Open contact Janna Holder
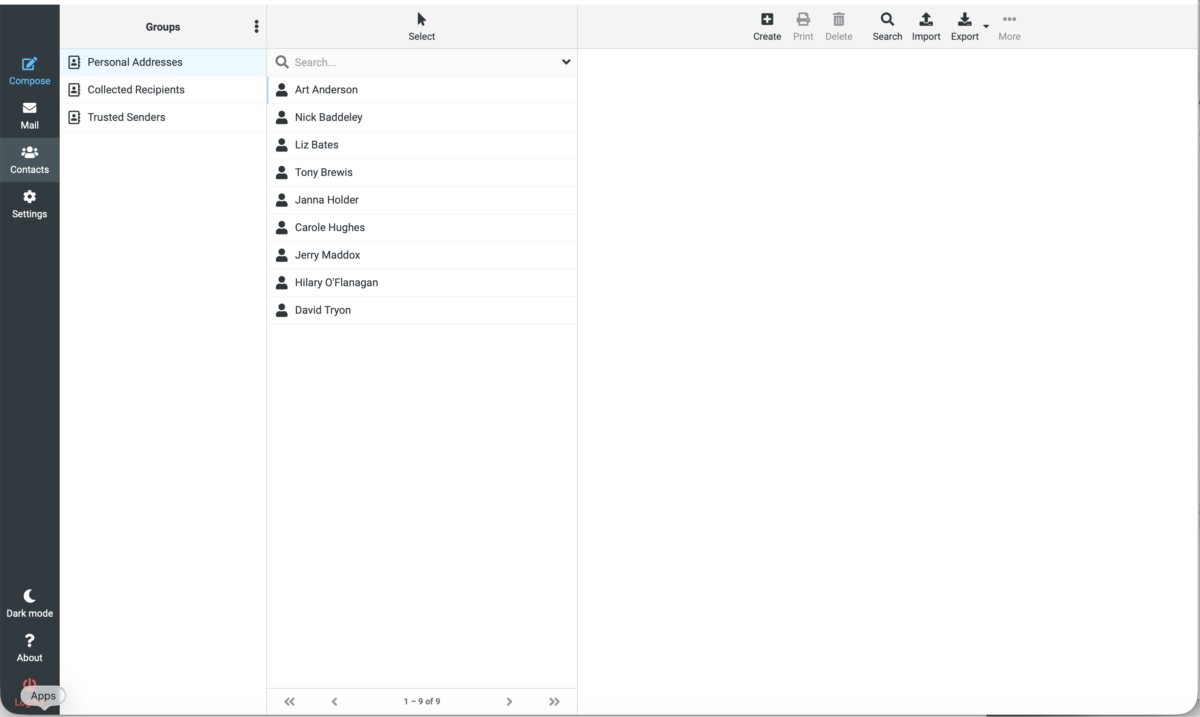The height and width of the screenshot is (717, 1200). click(422, 200)
